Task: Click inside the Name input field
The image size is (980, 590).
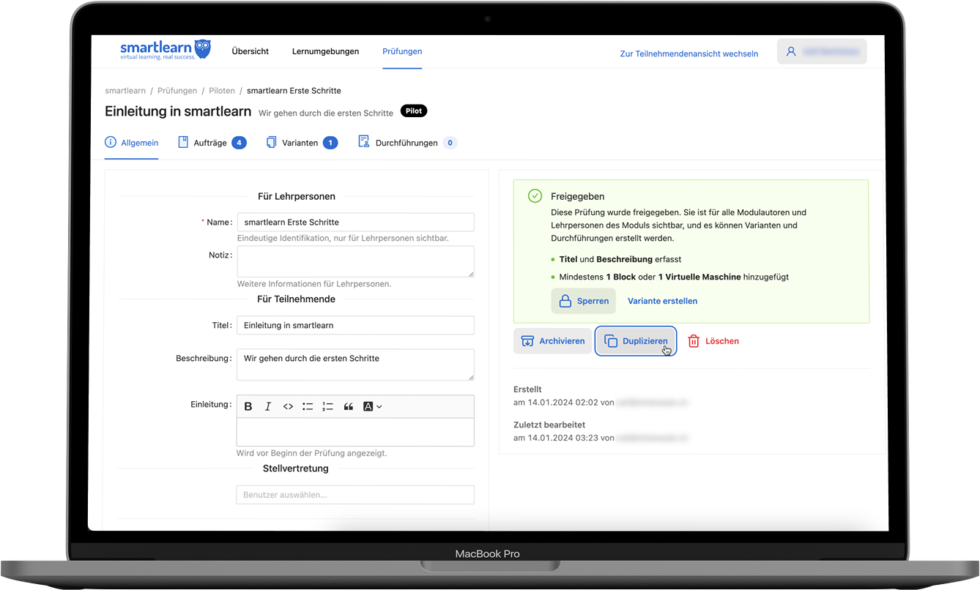Action: 355,221
